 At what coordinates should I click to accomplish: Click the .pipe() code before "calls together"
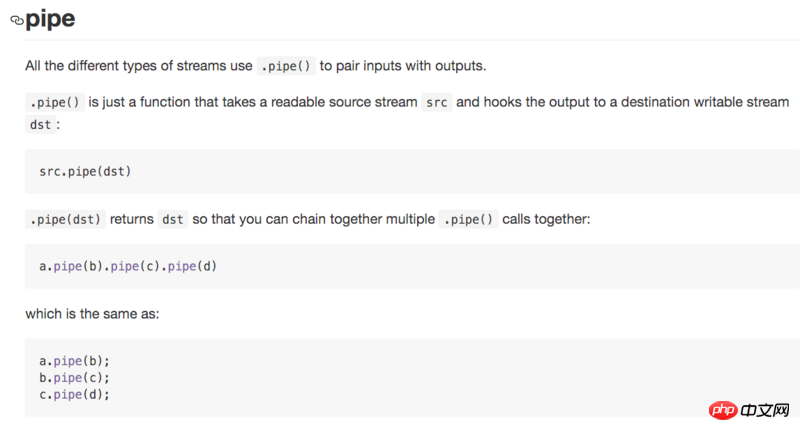coord(468,219)
